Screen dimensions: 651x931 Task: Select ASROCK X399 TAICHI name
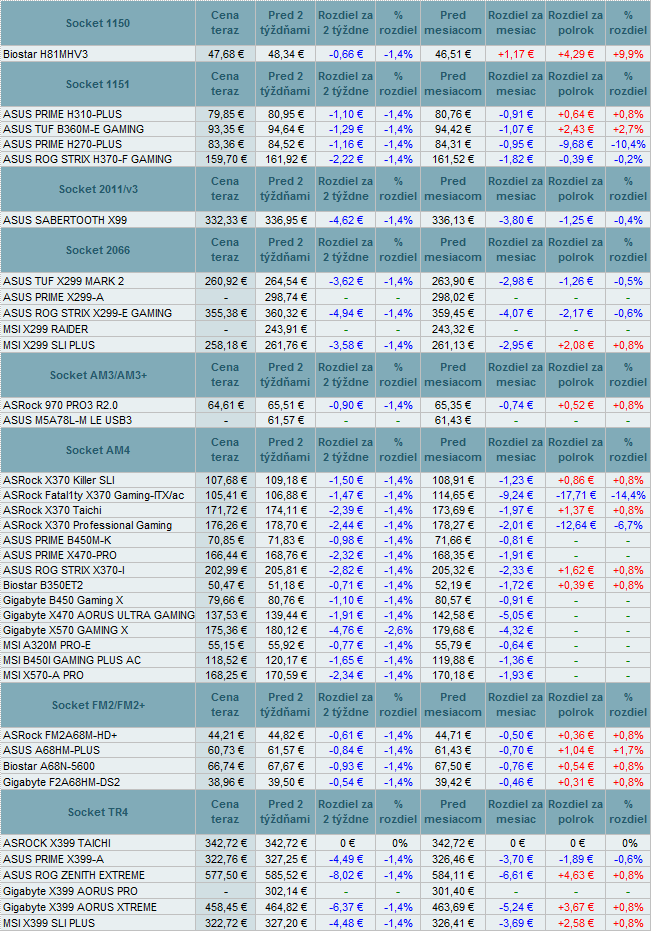pyautogui.click(x=57, y=843)
